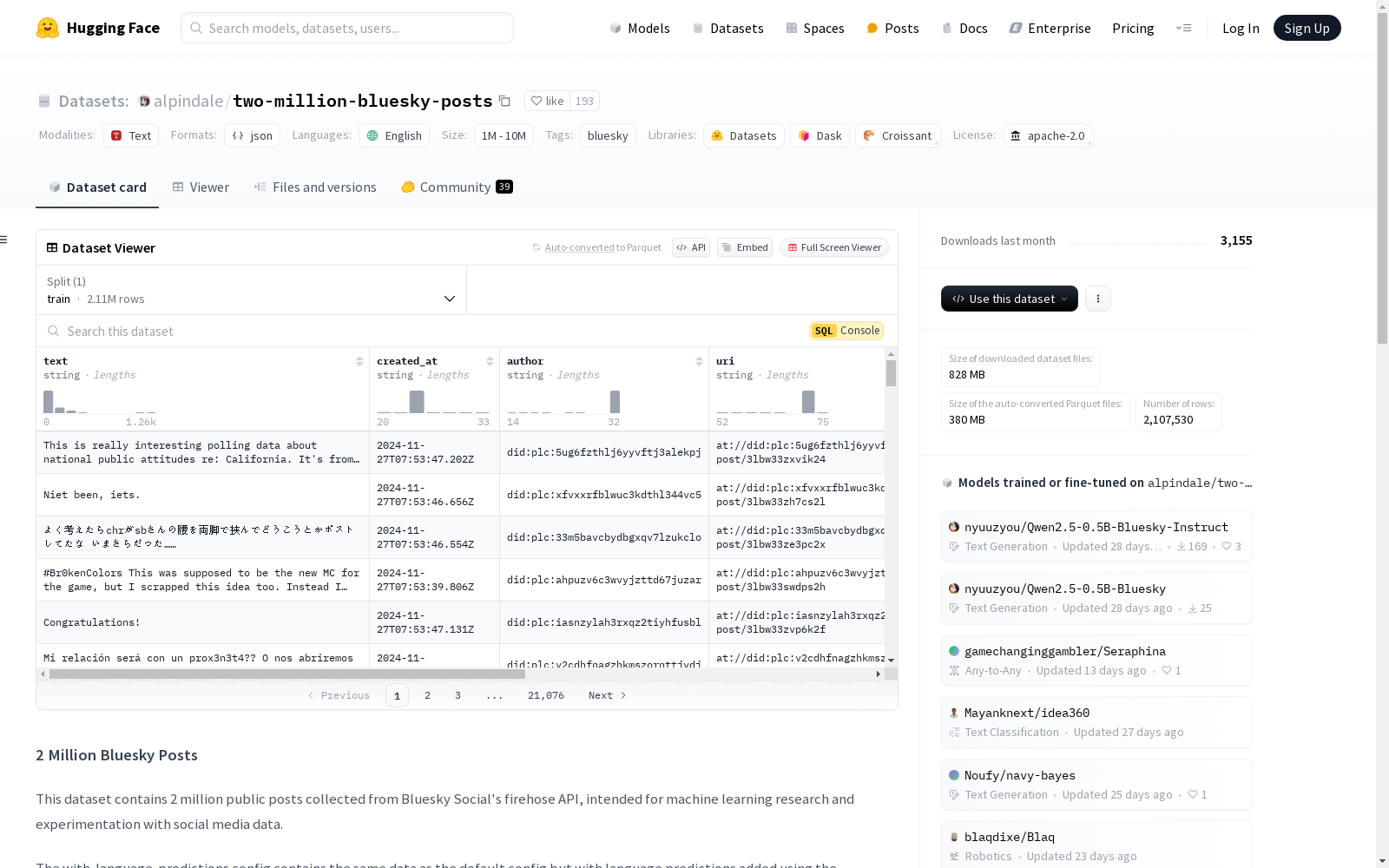Image resolution: width=1389 pixels, height=868 pixels.
Task: Click the author column length histogram
Action: [x=563, y=402]
